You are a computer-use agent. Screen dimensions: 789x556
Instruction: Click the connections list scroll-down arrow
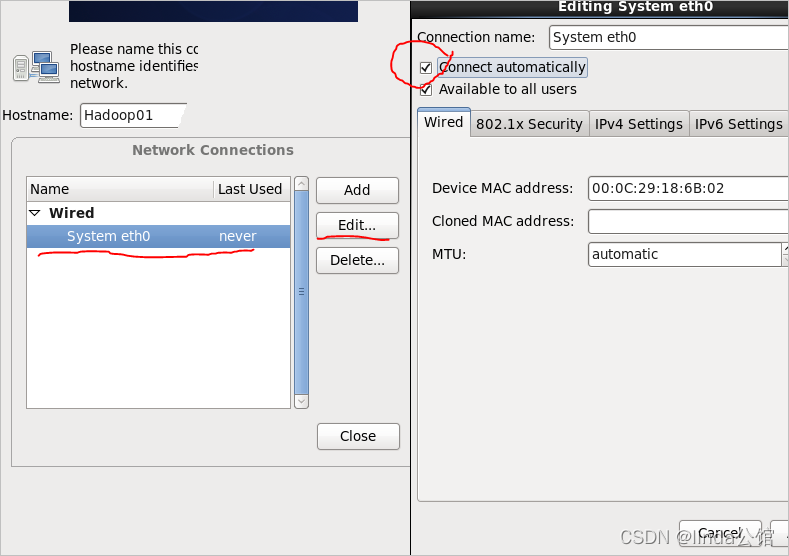(302, 400)
